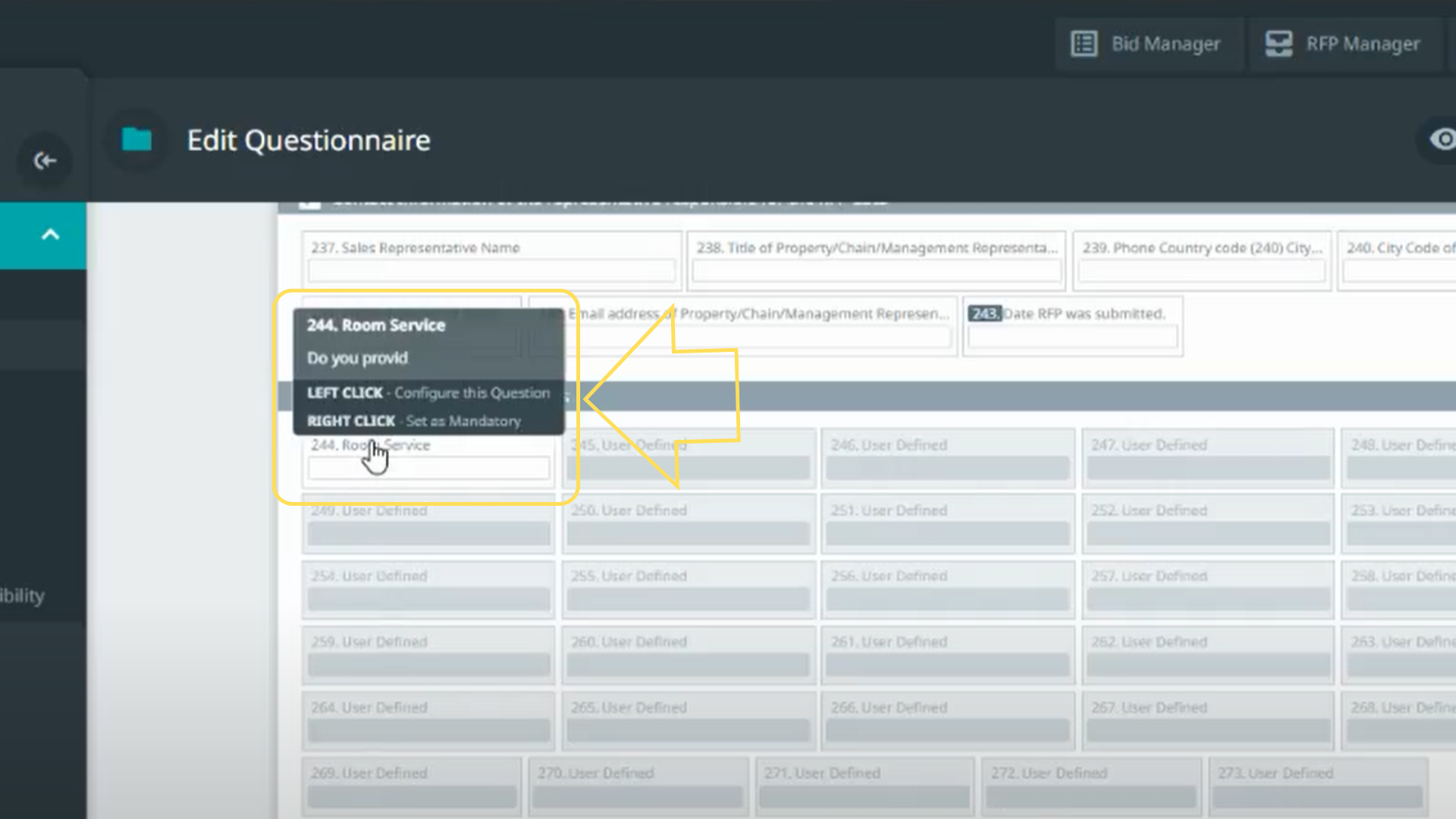
Task: Collapse the sidebar section with up chevron
Action: tap(50, 234)
